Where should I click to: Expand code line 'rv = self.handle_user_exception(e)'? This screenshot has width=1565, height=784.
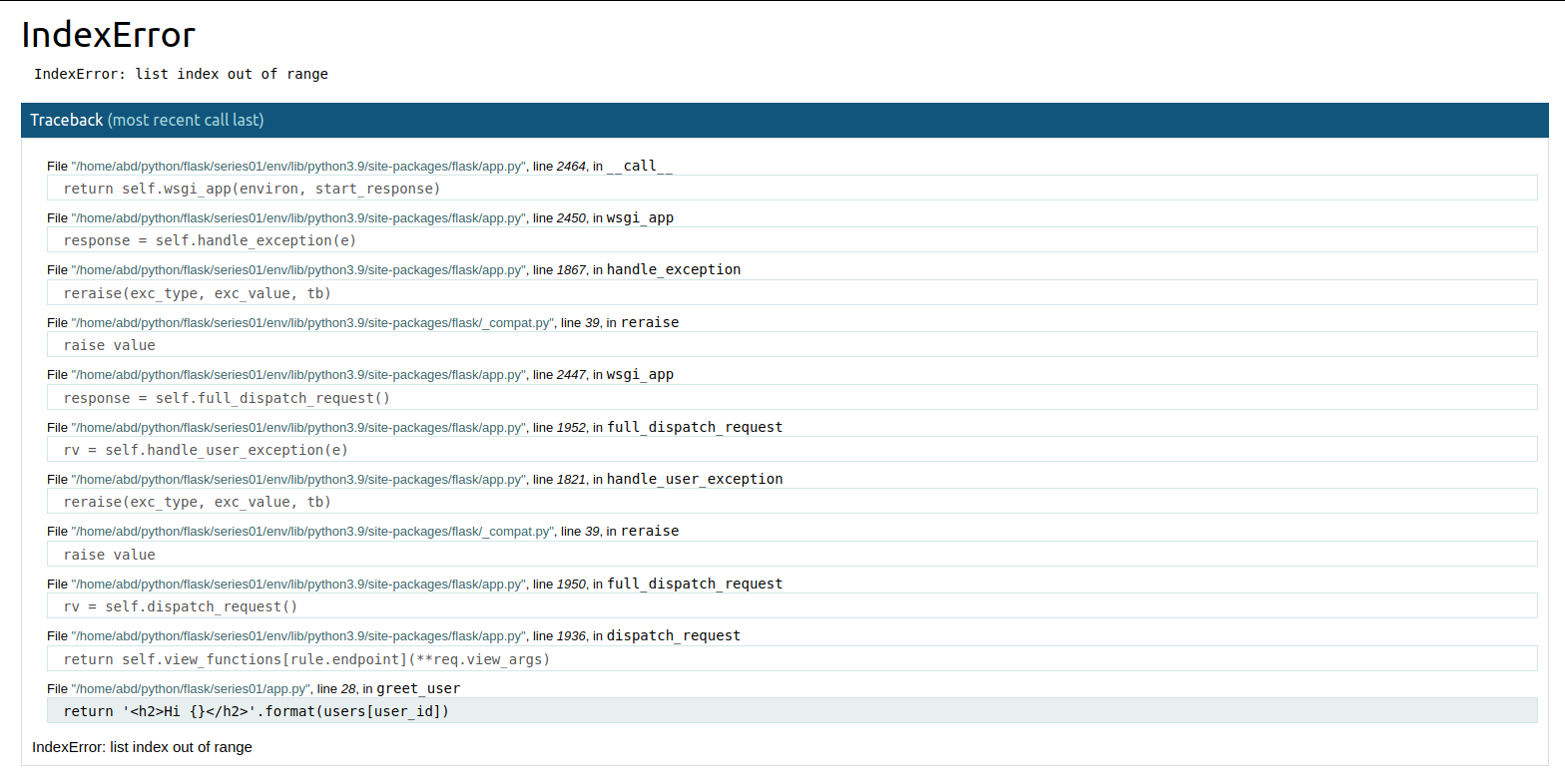[x=791, y=450]
